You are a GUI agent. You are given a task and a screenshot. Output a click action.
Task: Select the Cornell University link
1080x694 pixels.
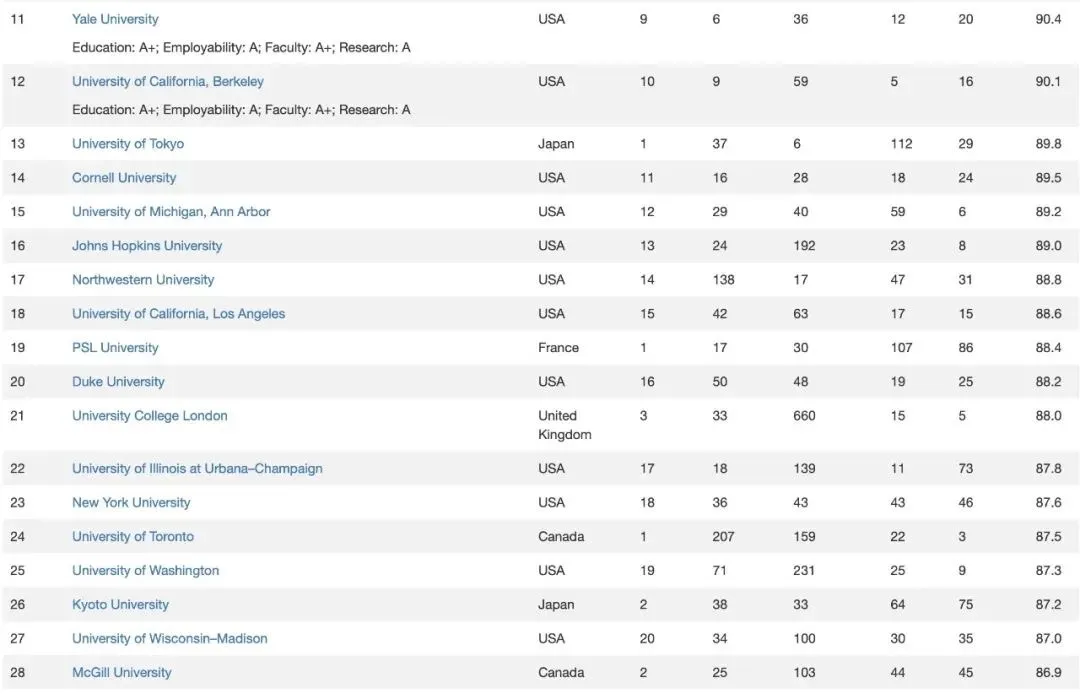pos(123,177)
